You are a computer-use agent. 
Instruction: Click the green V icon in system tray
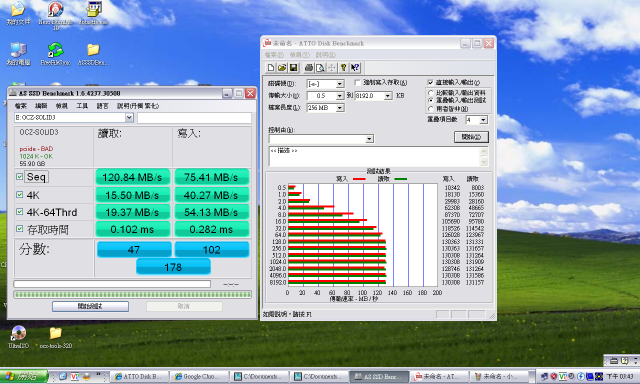(x=562, y=376)
